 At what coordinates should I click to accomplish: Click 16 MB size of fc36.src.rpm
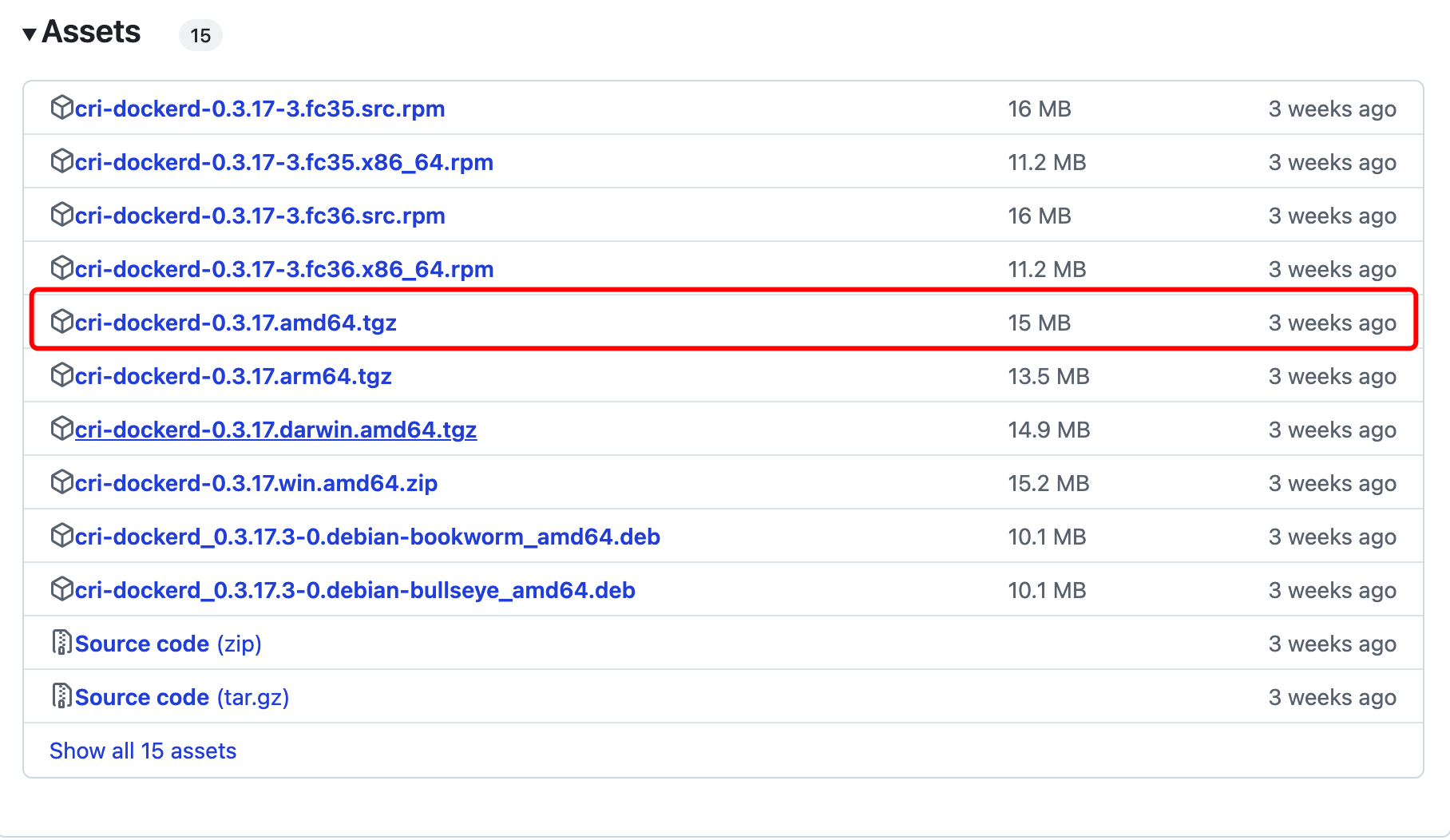(x=1040, y=216)
